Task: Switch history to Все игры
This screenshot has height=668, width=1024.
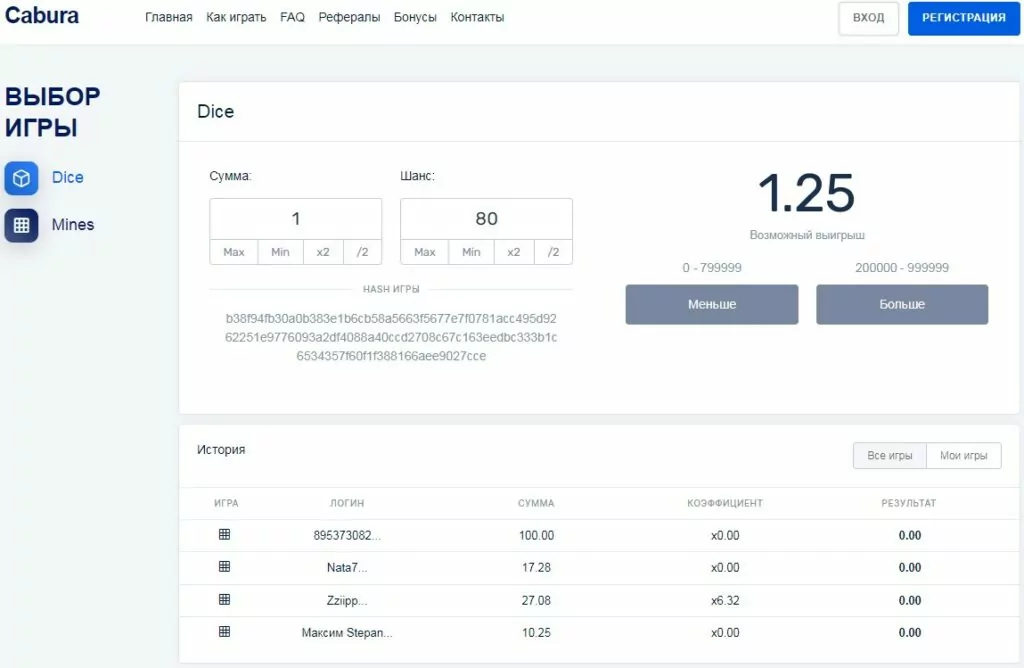Action: click(x=889, y=456)
